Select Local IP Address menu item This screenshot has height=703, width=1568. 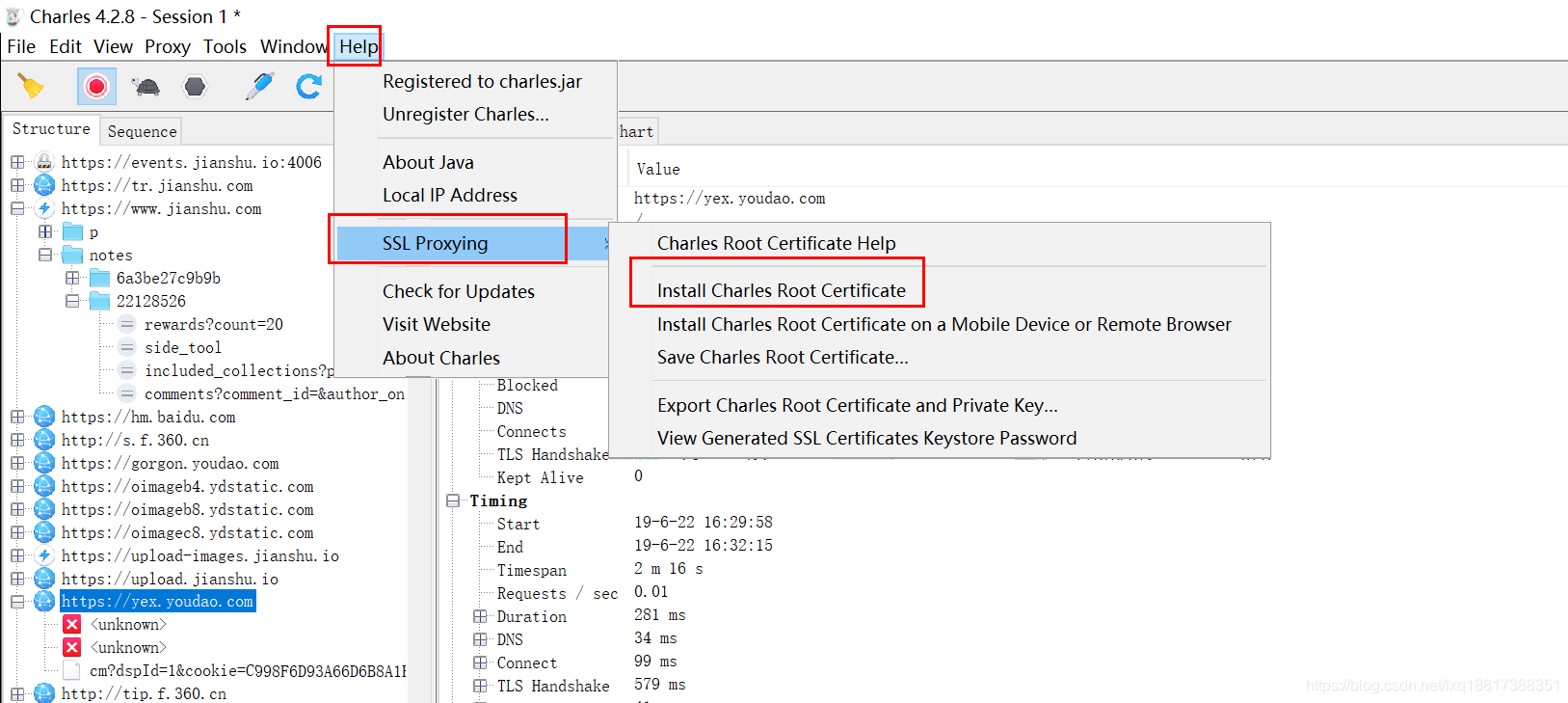click(450, 195)
